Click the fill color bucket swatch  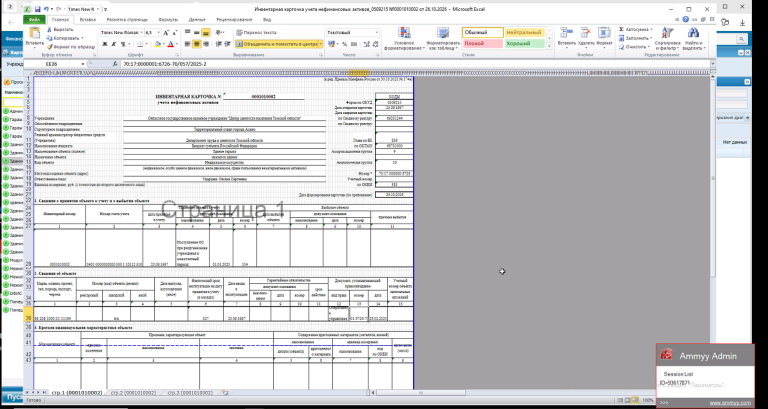158,44
